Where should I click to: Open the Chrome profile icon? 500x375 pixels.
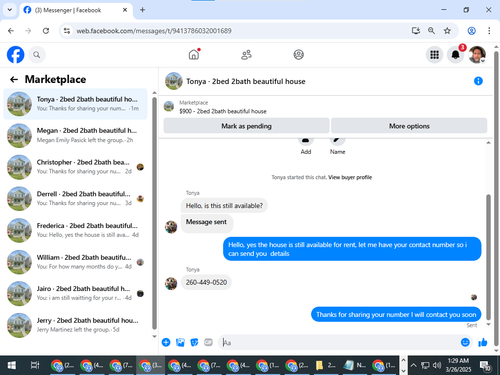pos(471,31)
